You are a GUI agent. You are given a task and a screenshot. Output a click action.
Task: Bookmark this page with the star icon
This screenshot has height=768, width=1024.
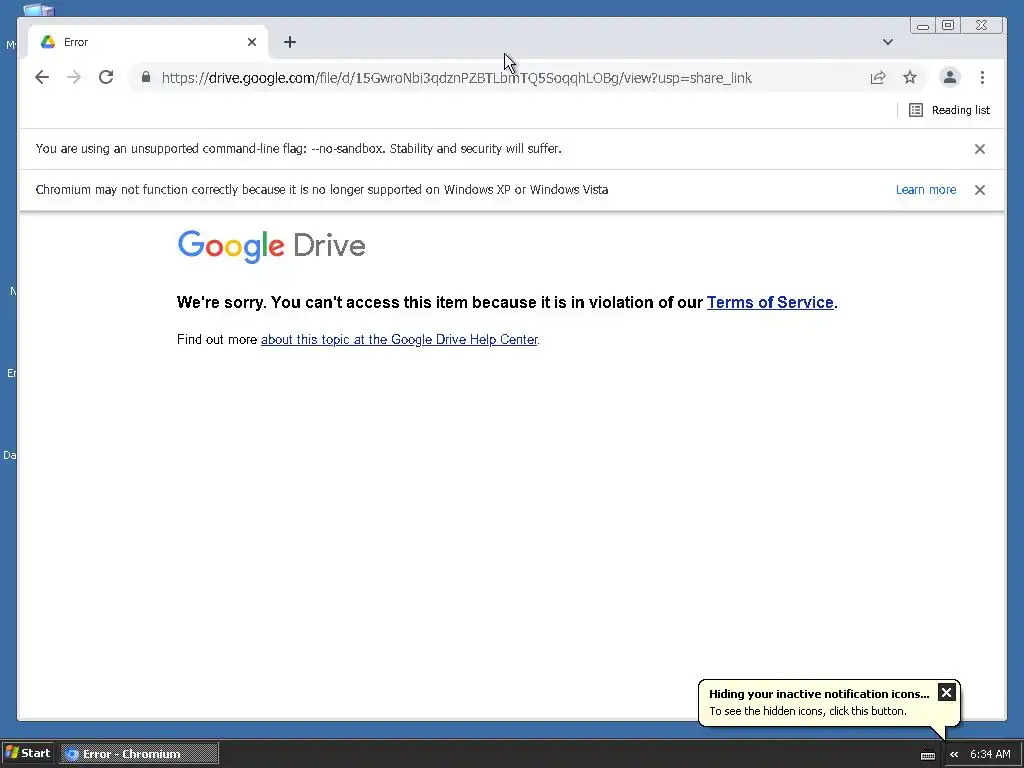(910, 78)
